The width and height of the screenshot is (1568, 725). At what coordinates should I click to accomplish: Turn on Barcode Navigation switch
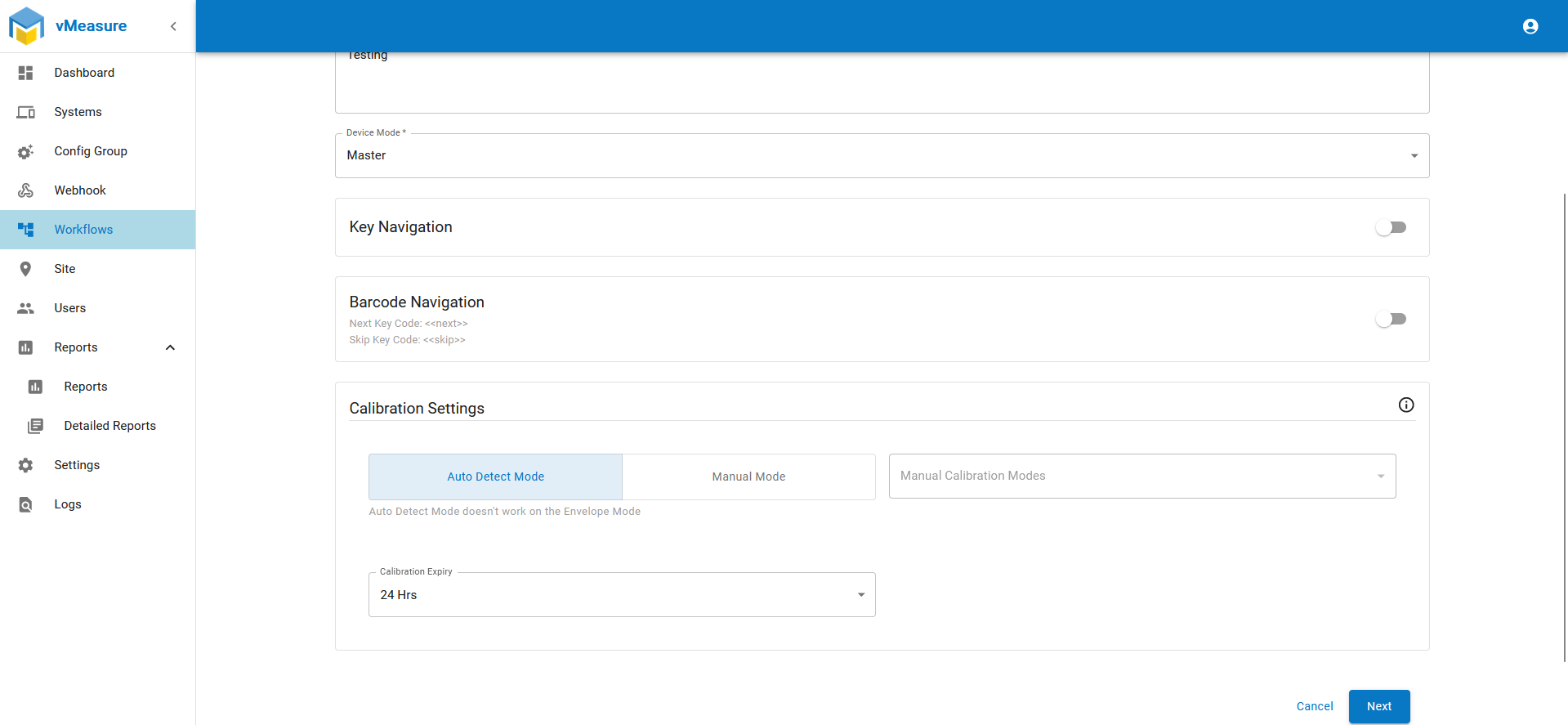1390,319
